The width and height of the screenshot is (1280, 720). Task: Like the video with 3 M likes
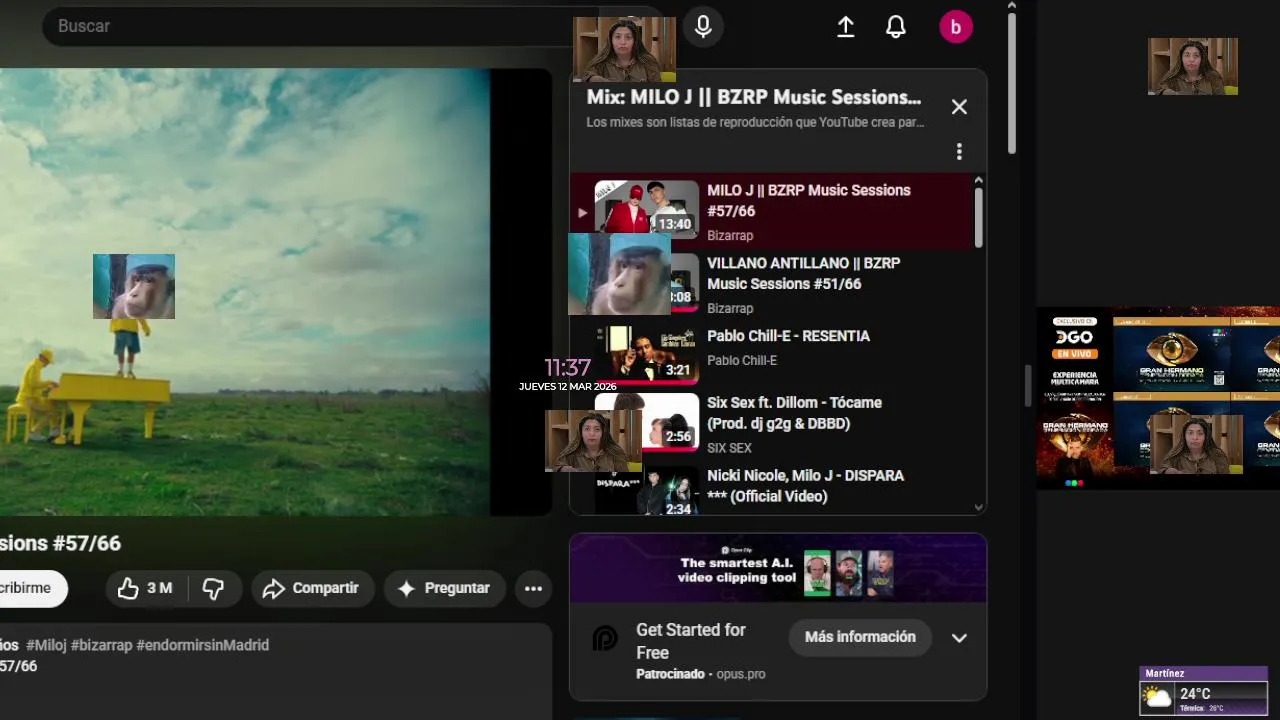147,588
